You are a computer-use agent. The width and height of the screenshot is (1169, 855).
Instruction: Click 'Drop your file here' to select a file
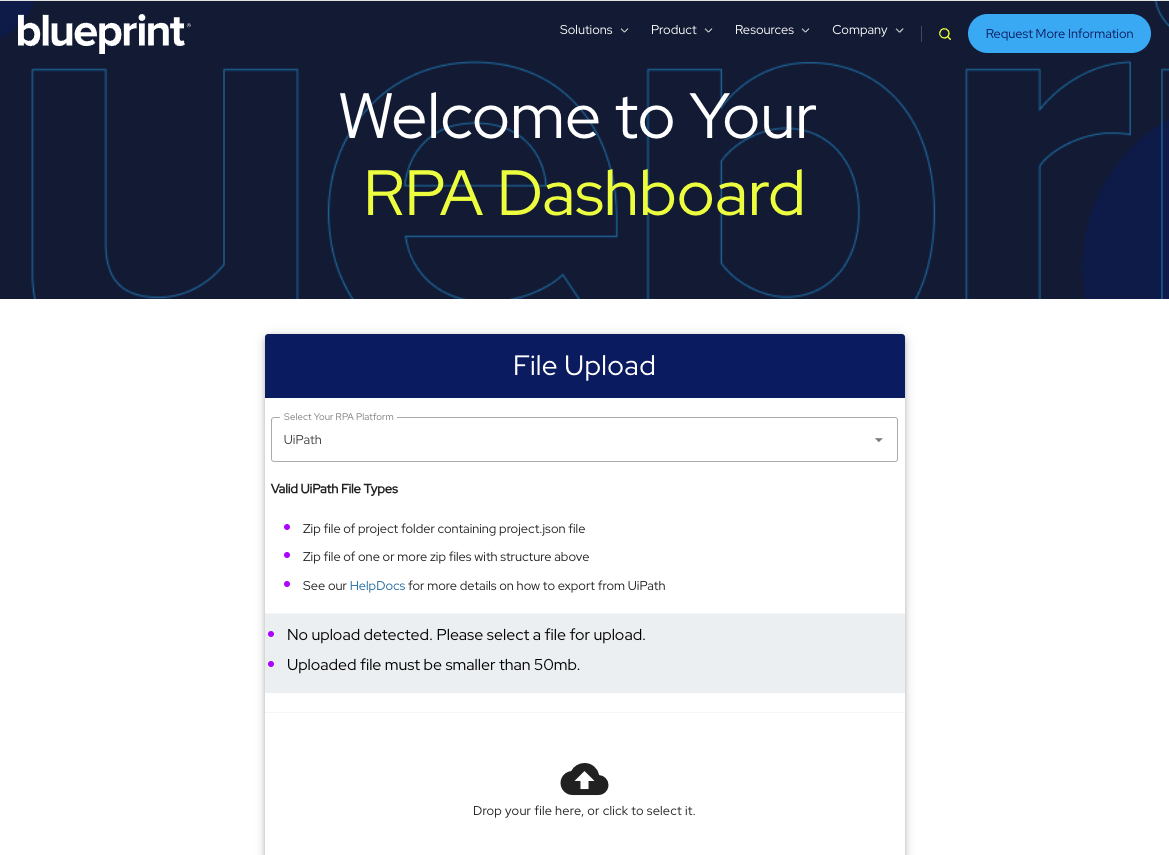point(584,810)
